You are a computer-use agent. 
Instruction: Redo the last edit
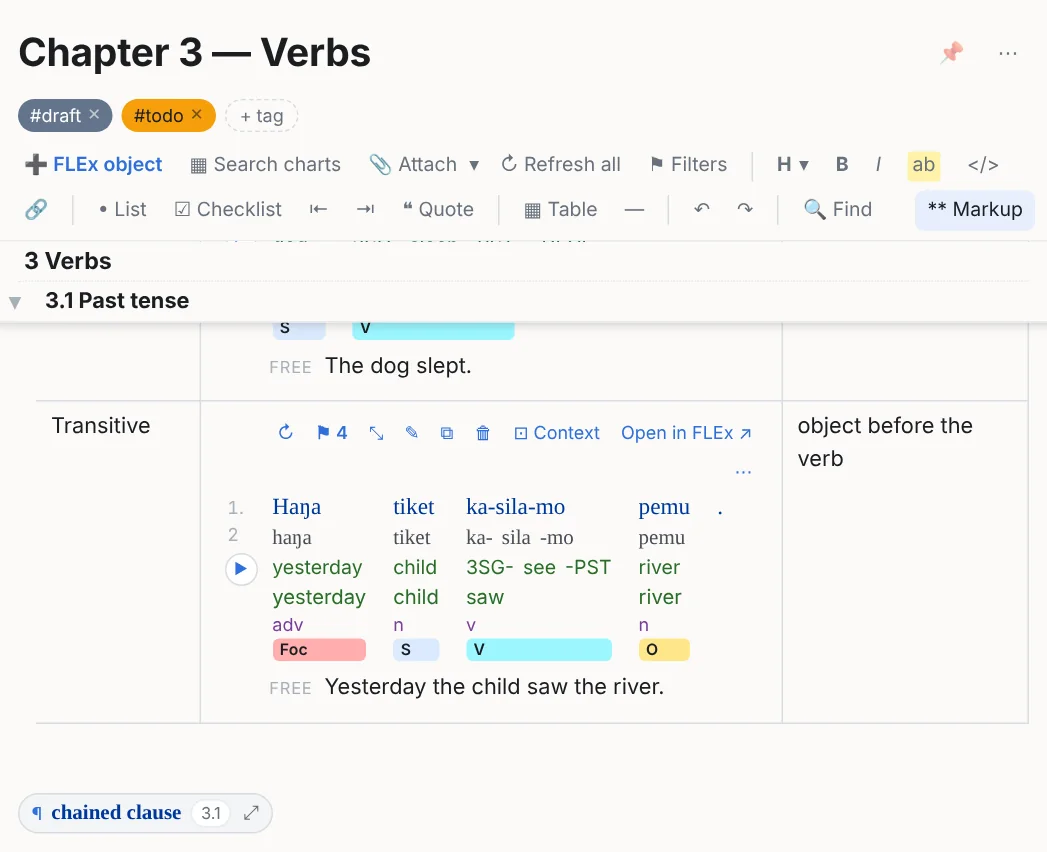coord(745,210)
